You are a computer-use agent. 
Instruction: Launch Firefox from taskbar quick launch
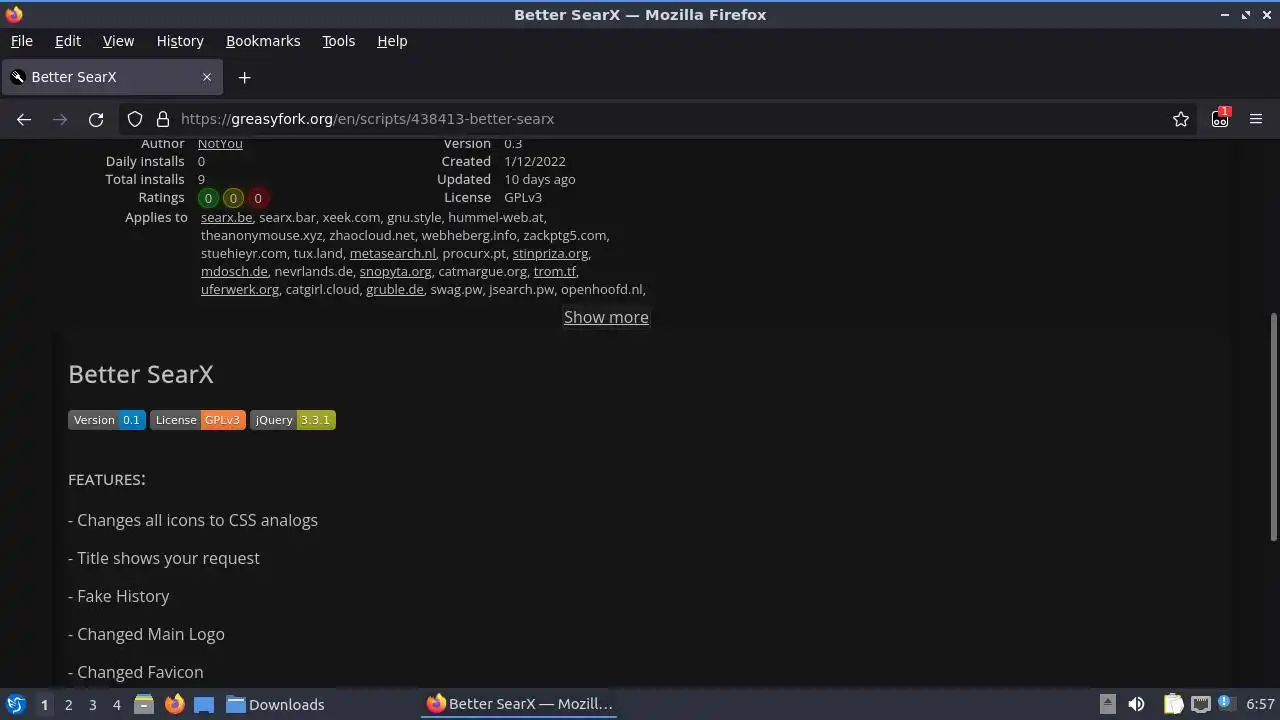pos(174,704)
